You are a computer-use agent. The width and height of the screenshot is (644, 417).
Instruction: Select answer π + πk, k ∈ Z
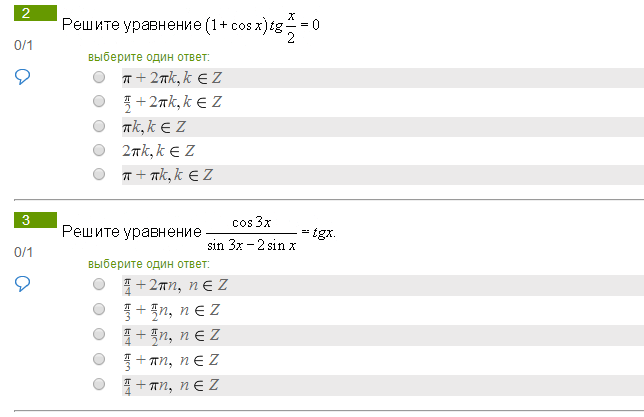[x=98, y=174]
